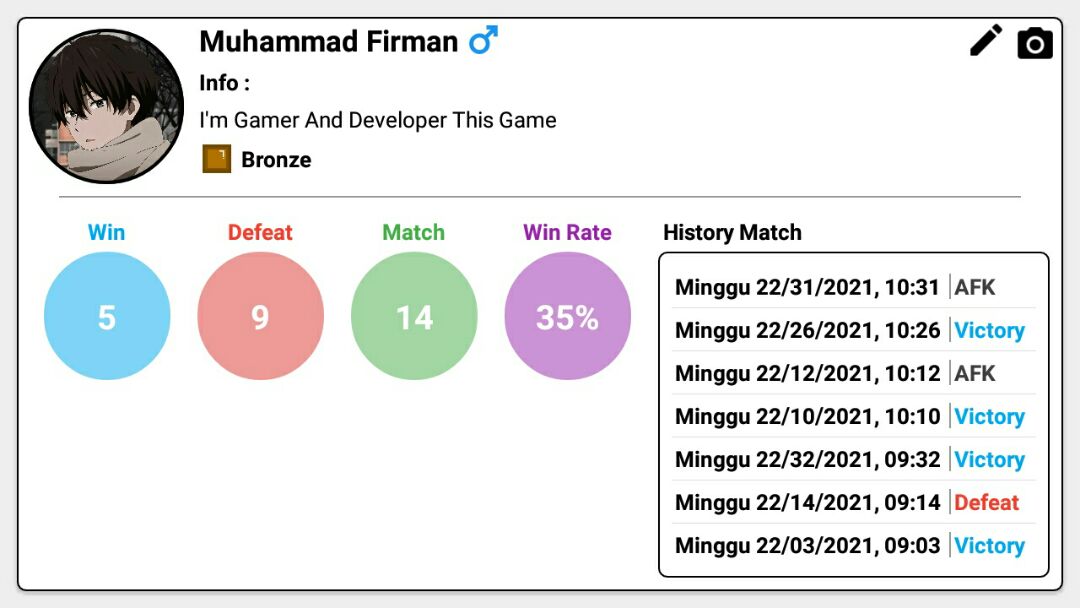Click the Bronze rank label

tap(276, 160)
